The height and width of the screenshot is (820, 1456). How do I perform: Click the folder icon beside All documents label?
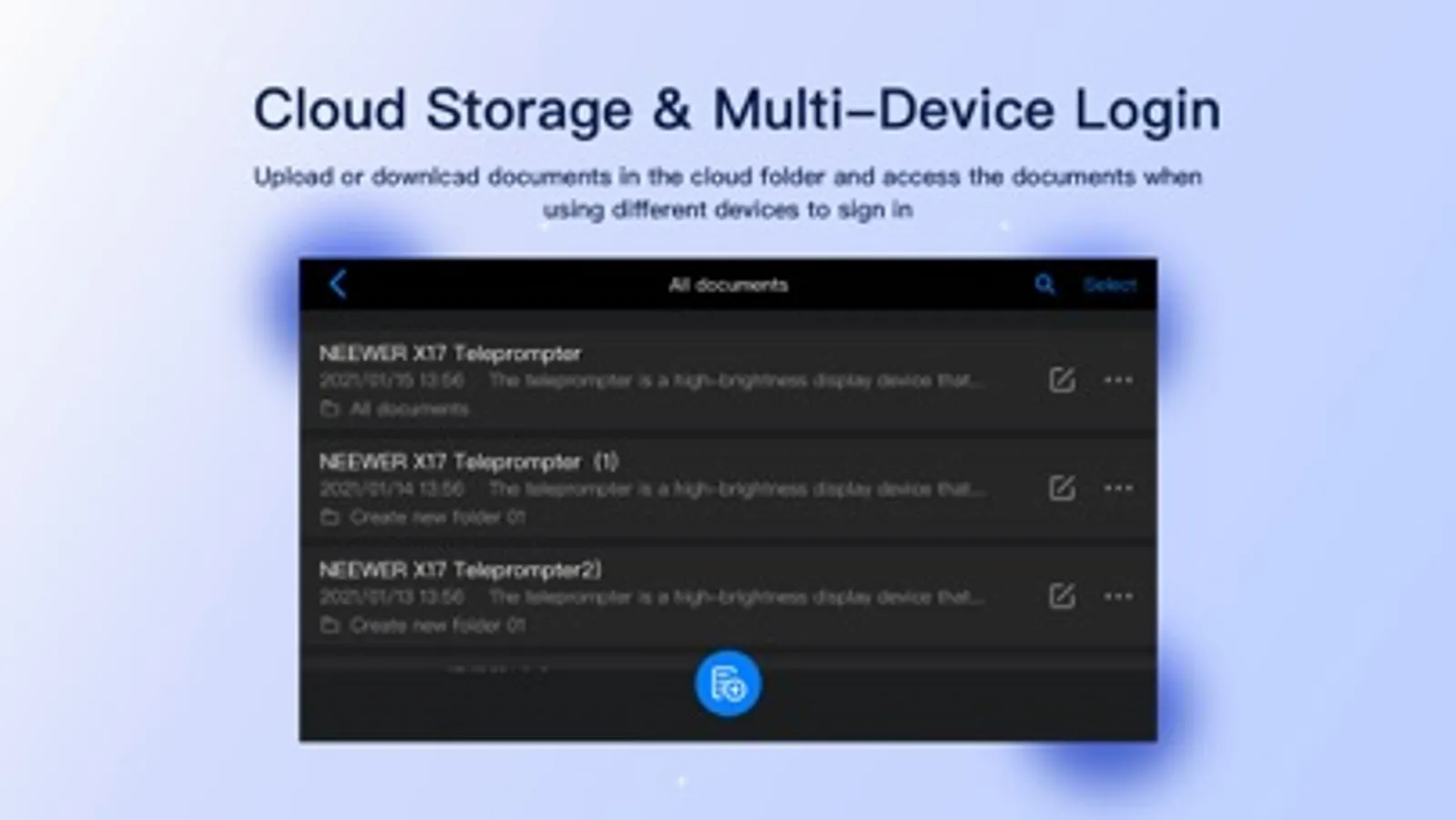point(330,409)
